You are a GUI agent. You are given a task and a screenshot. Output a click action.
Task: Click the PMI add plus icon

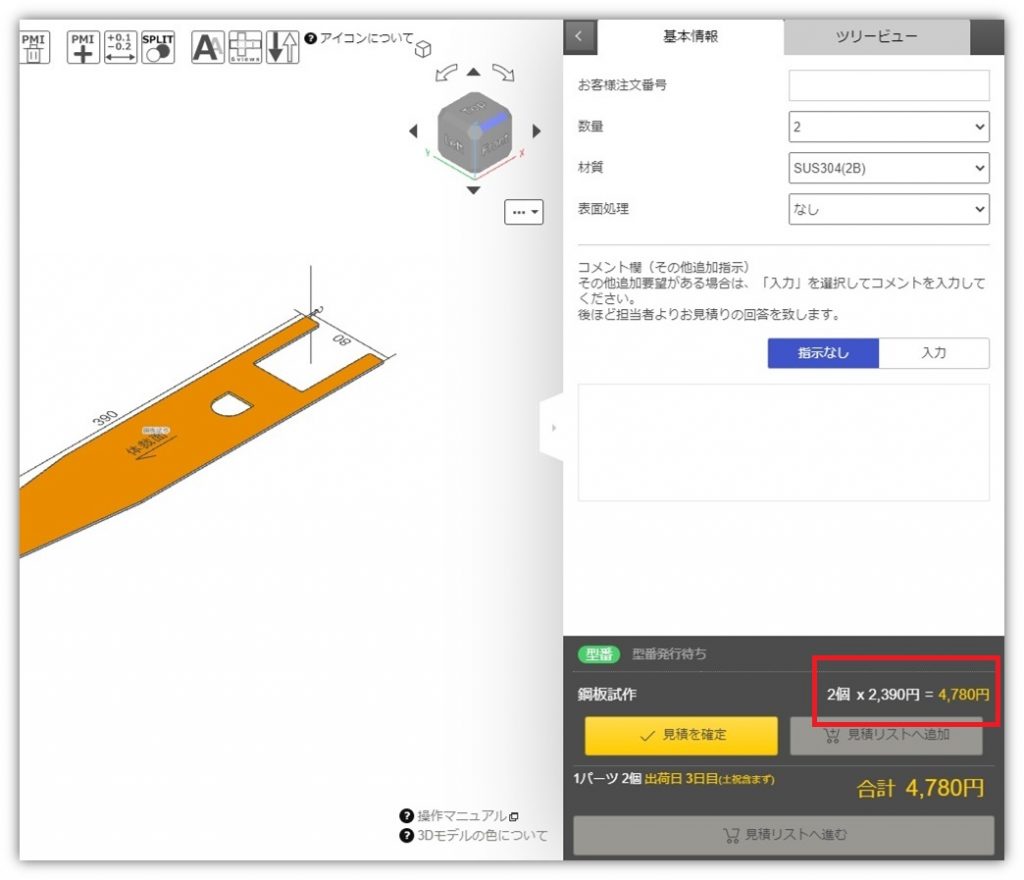[84, 47]
